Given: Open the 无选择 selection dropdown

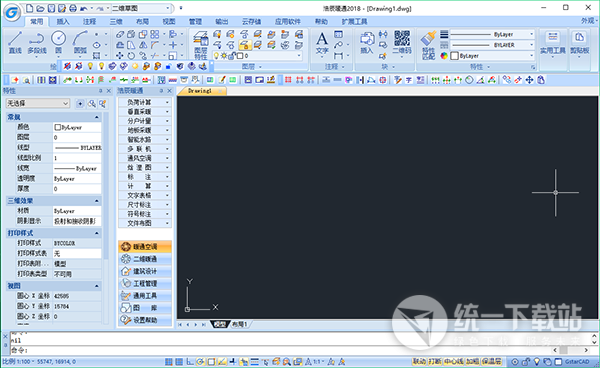Looking at the screenshot, I should pos(38,103).
